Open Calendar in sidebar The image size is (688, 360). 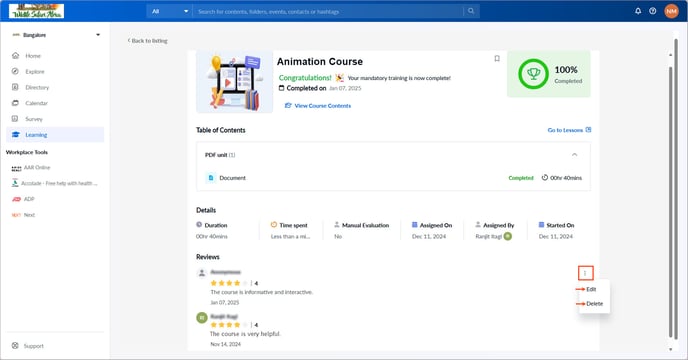[36, 103]
